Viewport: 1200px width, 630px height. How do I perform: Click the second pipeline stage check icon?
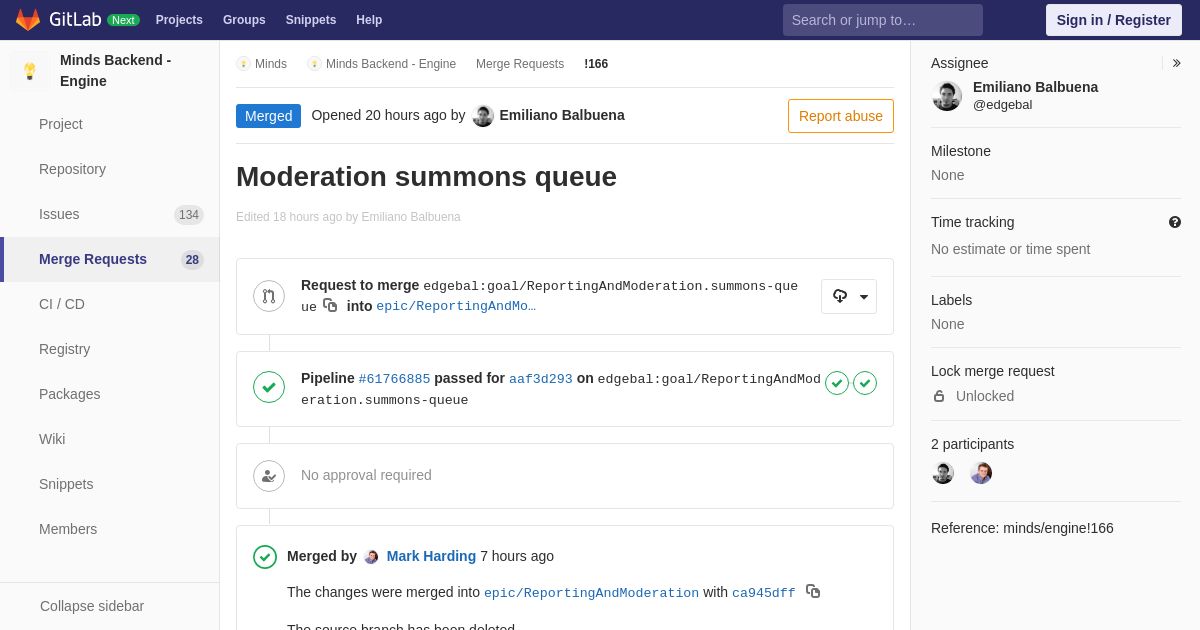[x=865, y=383]
